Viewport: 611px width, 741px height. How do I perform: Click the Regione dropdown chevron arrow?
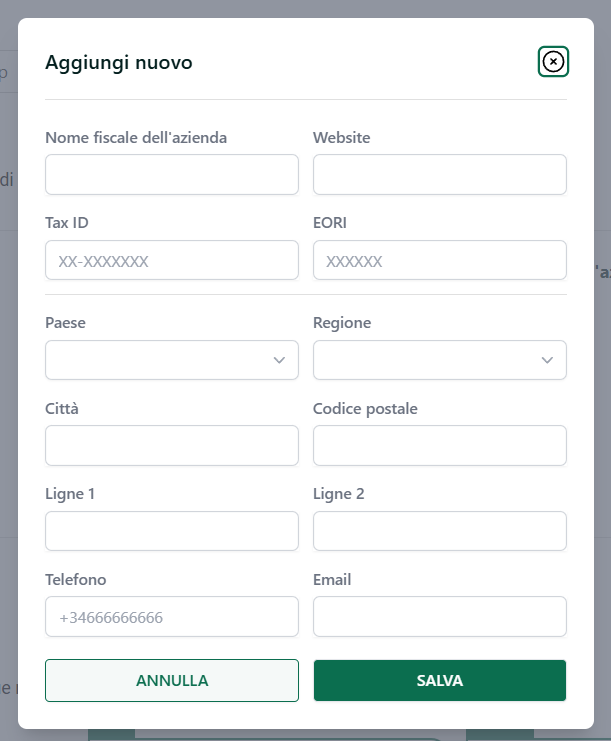coord(547,361)
